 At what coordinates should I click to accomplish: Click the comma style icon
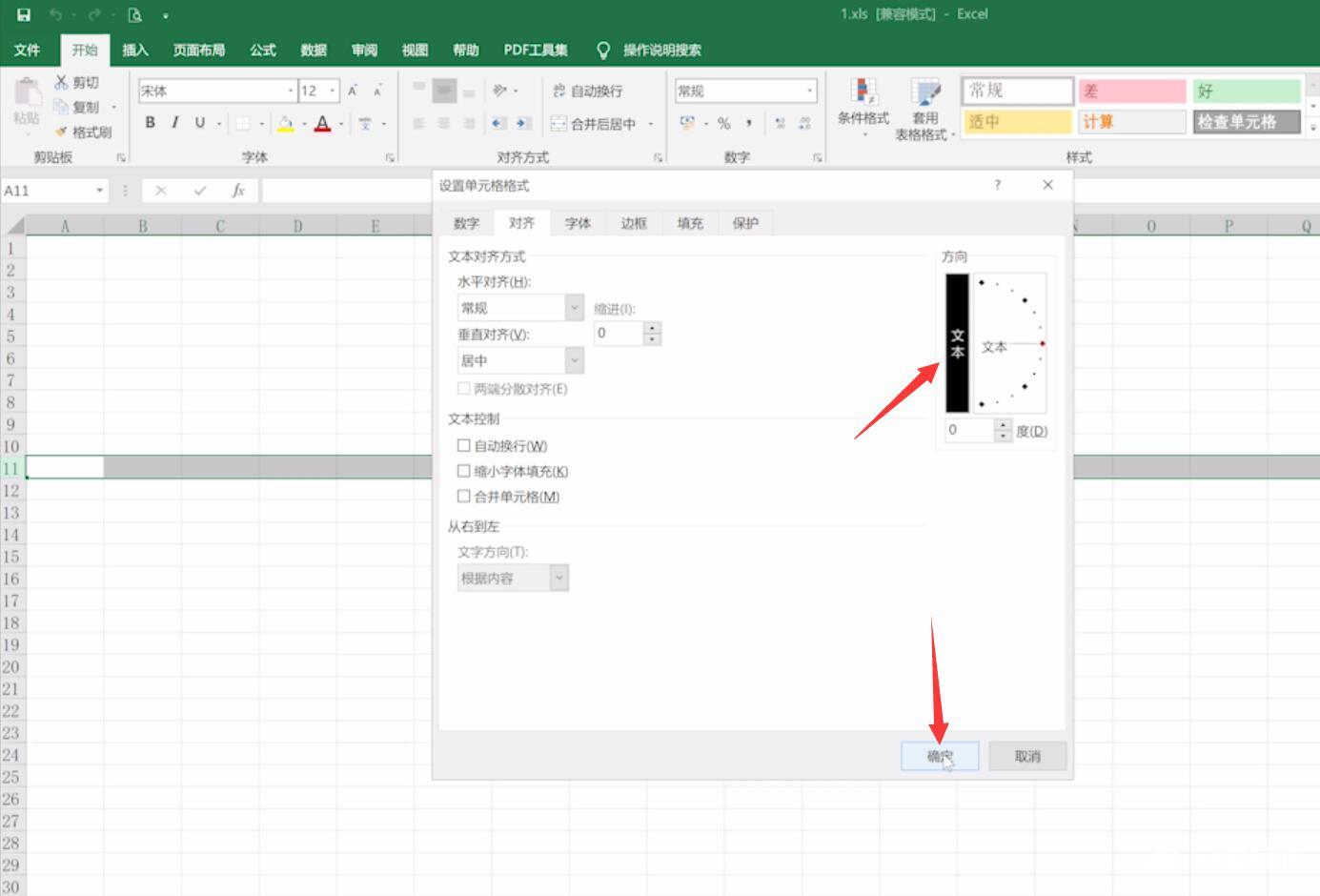pos(749,123)
